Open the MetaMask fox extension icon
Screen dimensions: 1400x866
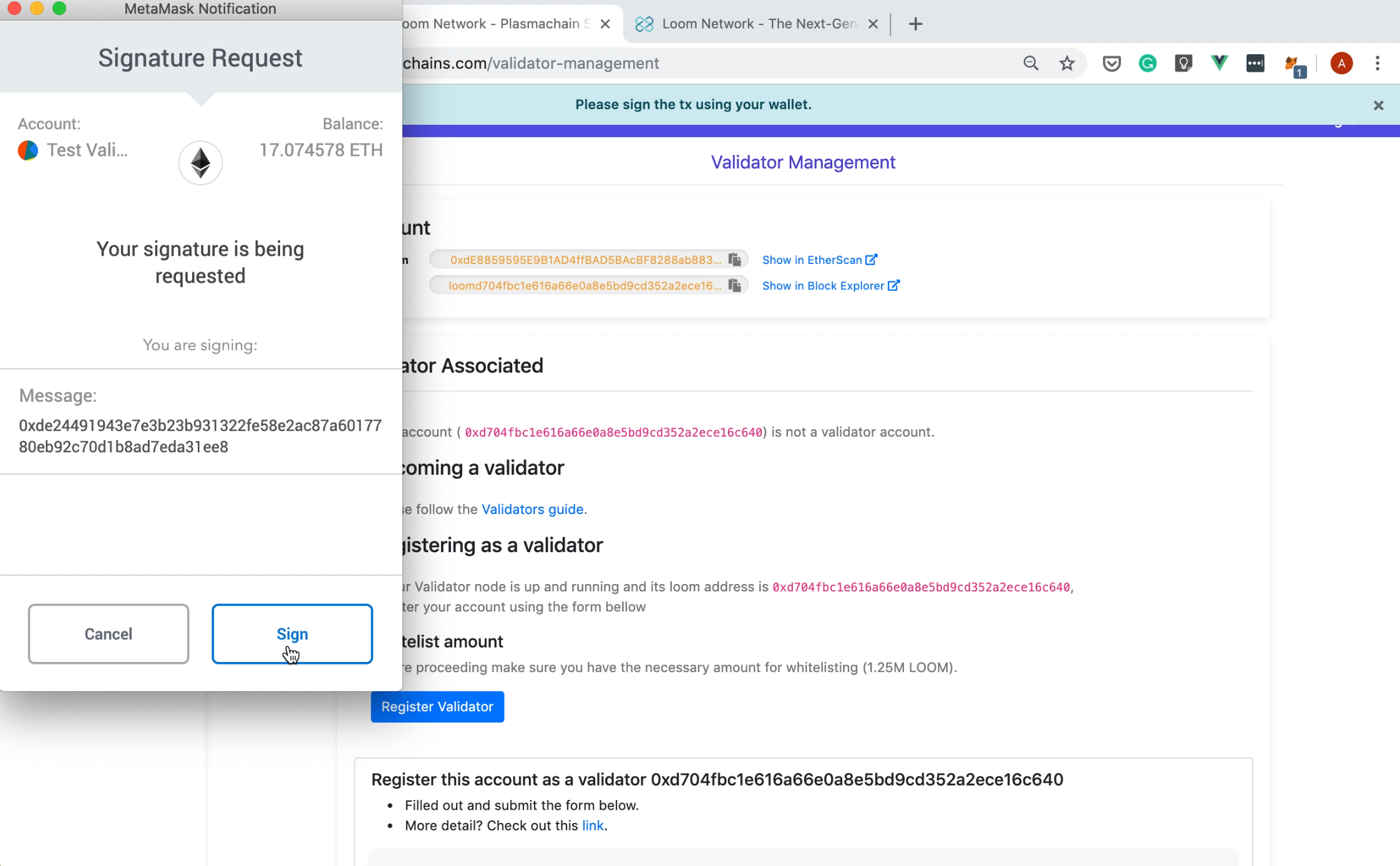[1295, 65]
